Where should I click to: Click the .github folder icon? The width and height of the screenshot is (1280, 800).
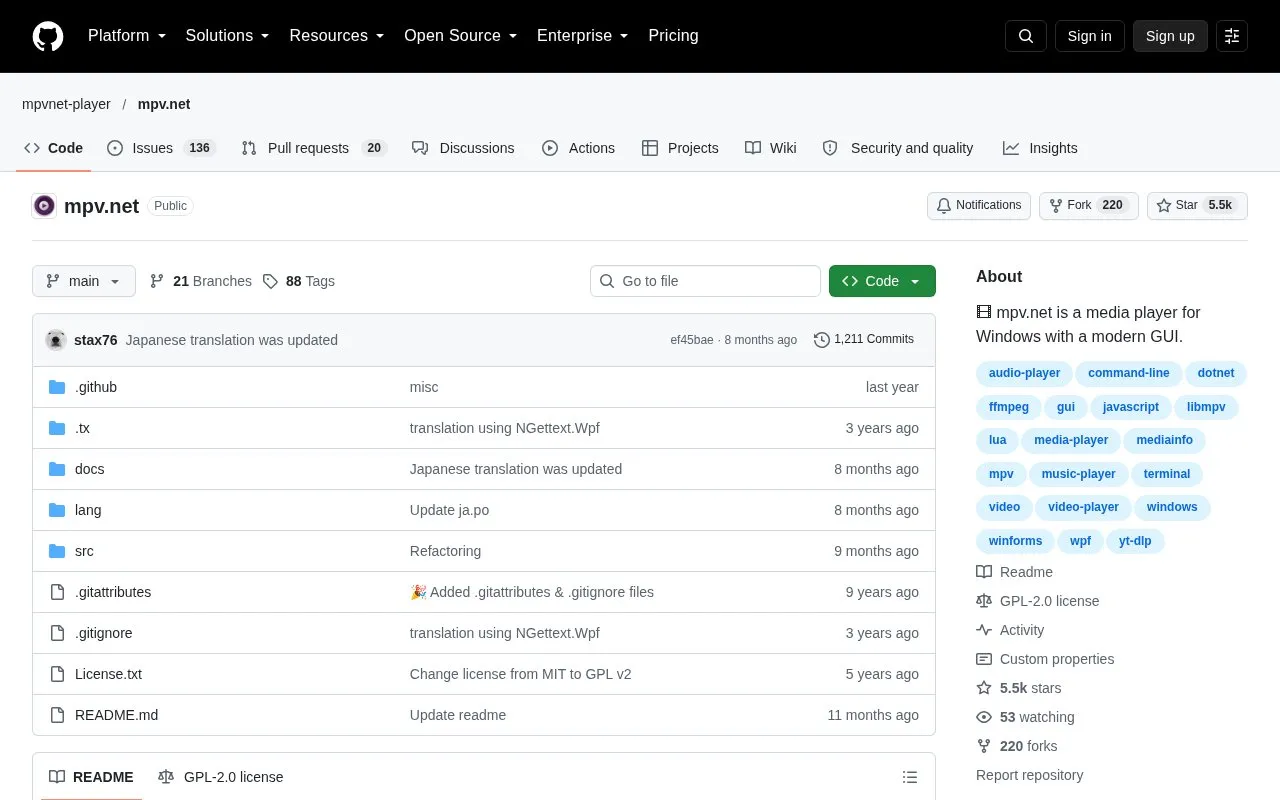(57, 387)
